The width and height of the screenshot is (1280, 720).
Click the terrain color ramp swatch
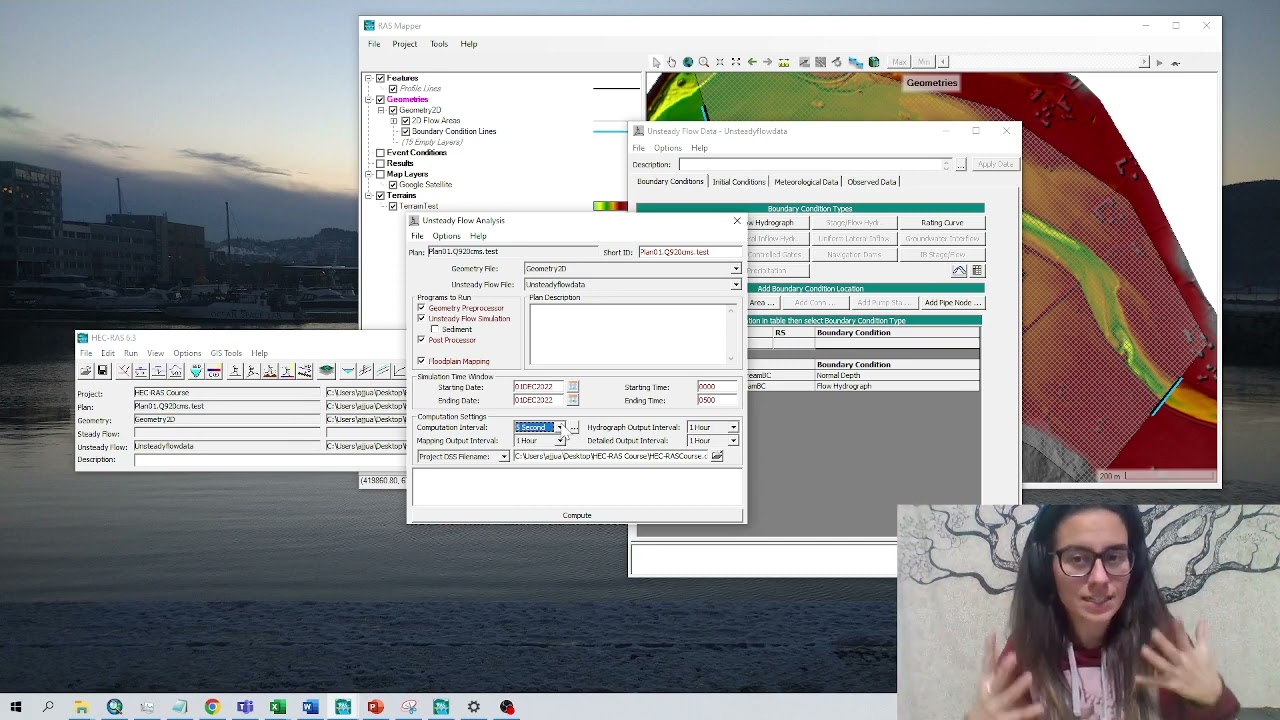click(610, 206)
